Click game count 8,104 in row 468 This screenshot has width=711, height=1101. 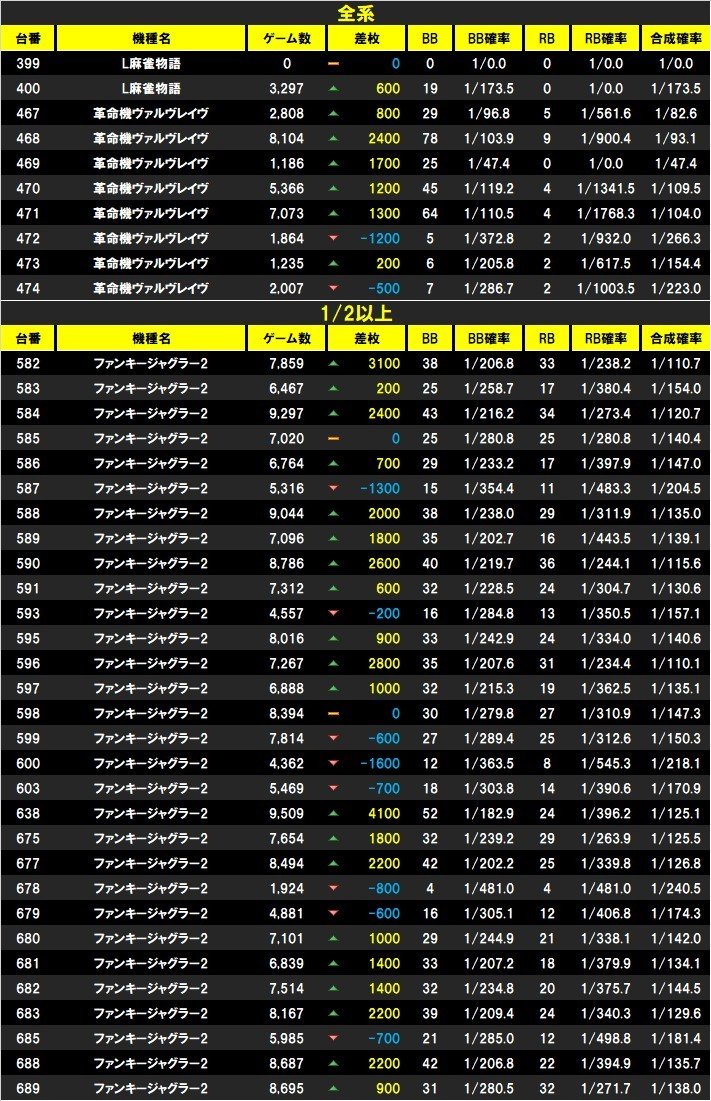(286, 139)
